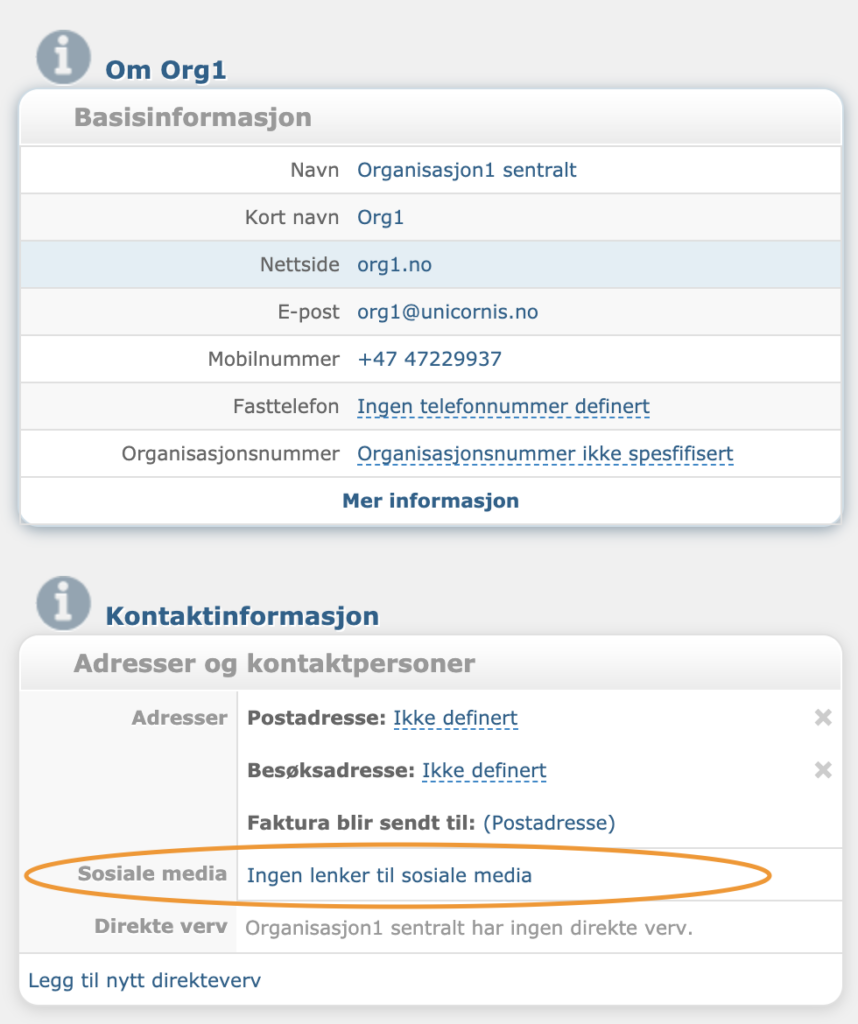Remove Postadresse with its X icon
This screenshot has width=858, height=1024.
823,718
